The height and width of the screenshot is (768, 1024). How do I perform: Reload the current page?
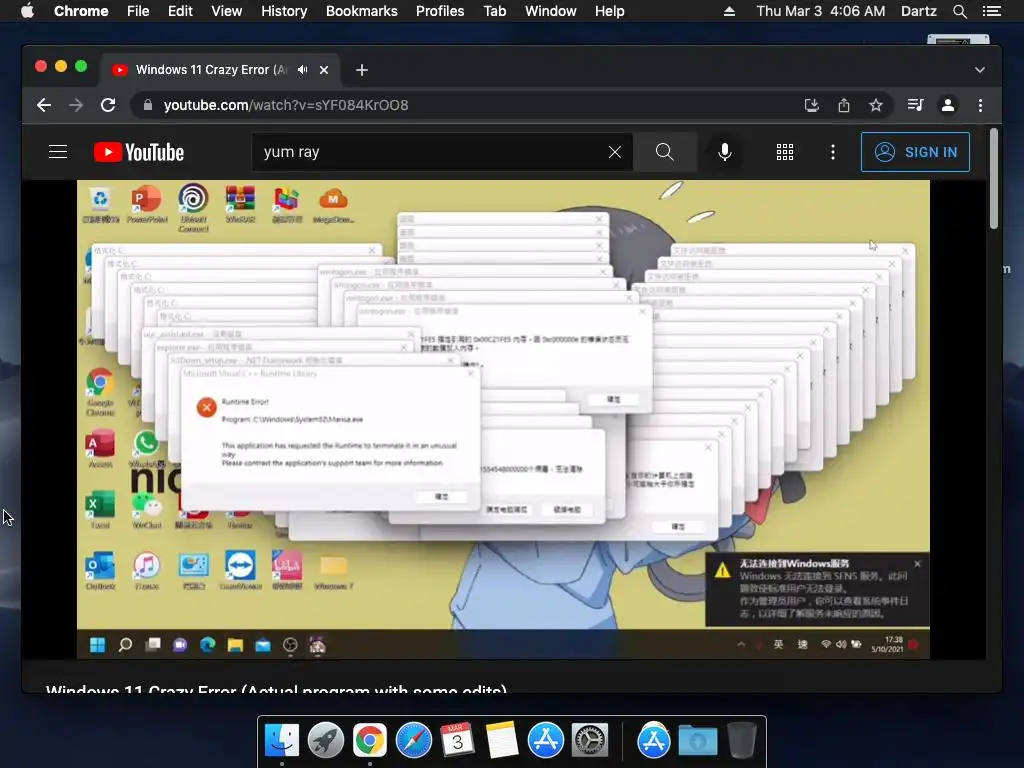point(108,105)
